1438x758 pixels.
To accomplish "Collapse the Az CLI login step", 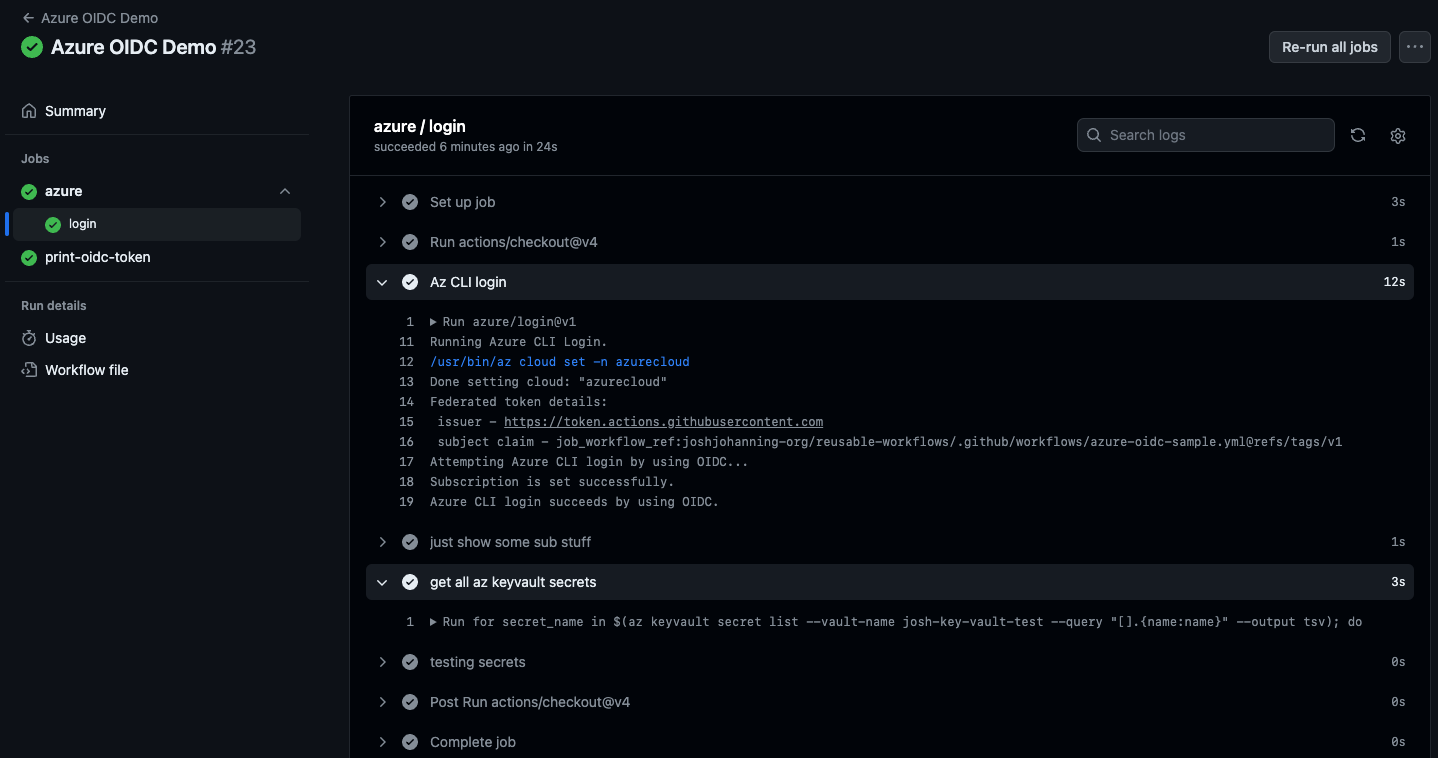I will pyautogui.click(x=382, y=282).
